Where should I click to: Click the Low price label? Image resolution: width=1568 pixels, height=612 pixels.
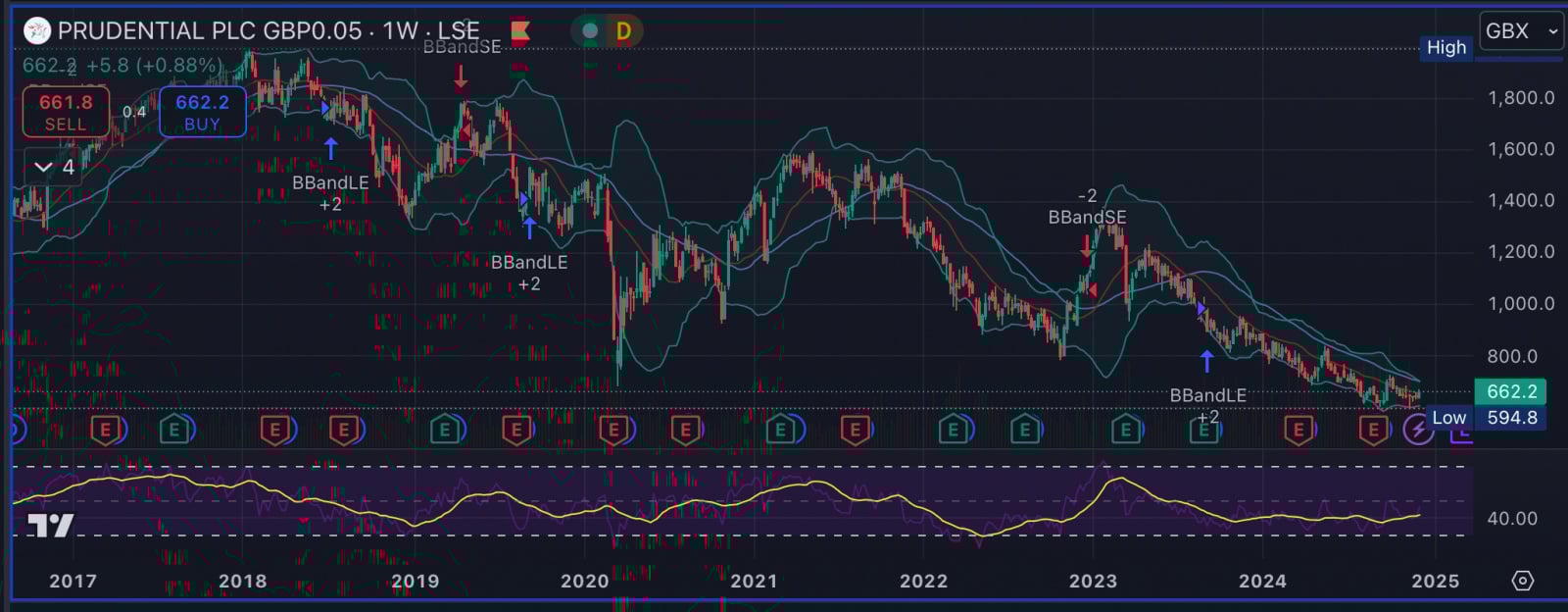1449,418
